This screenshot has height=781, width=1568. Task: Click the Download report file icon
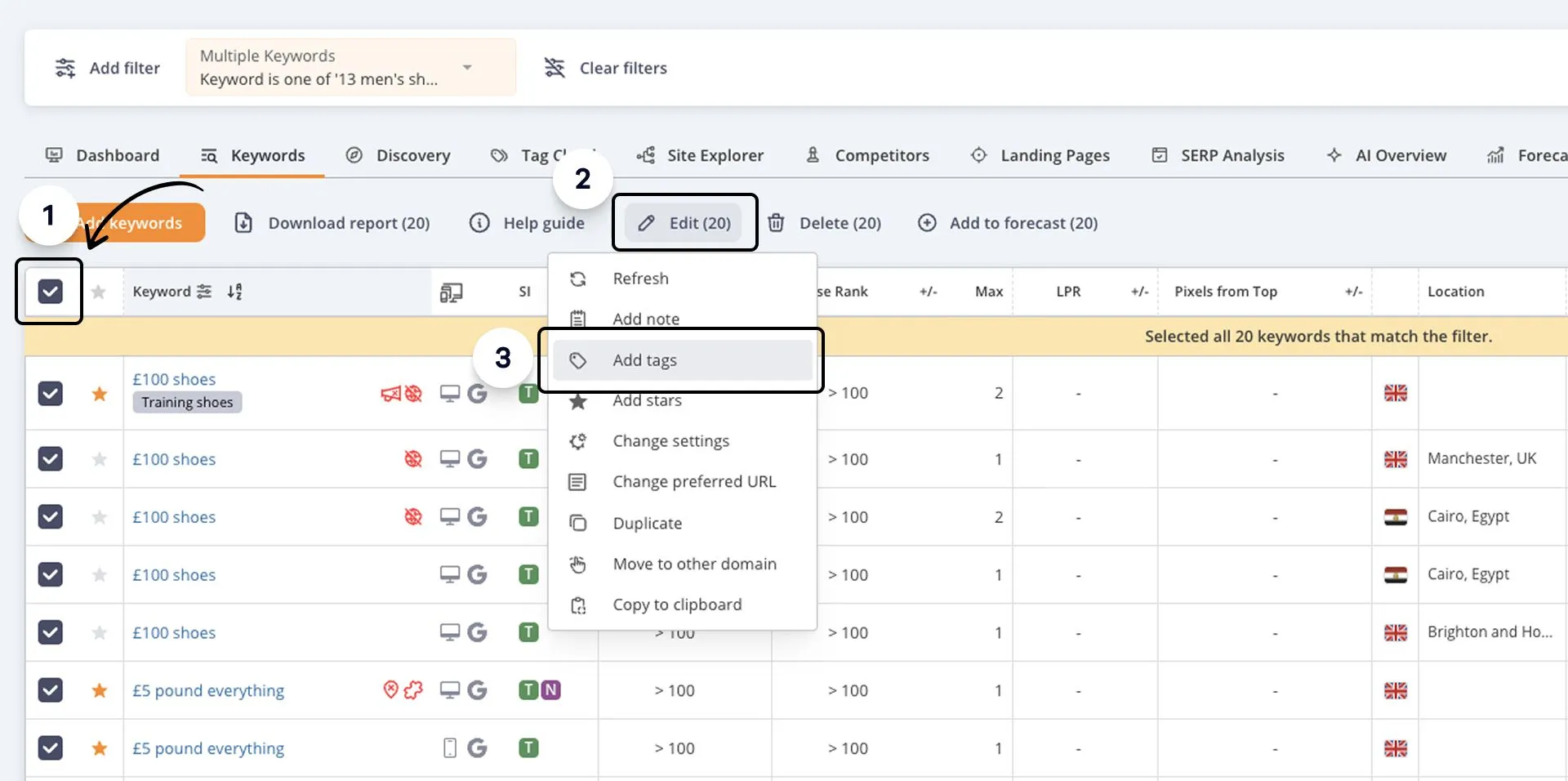[x=243, y=223]
